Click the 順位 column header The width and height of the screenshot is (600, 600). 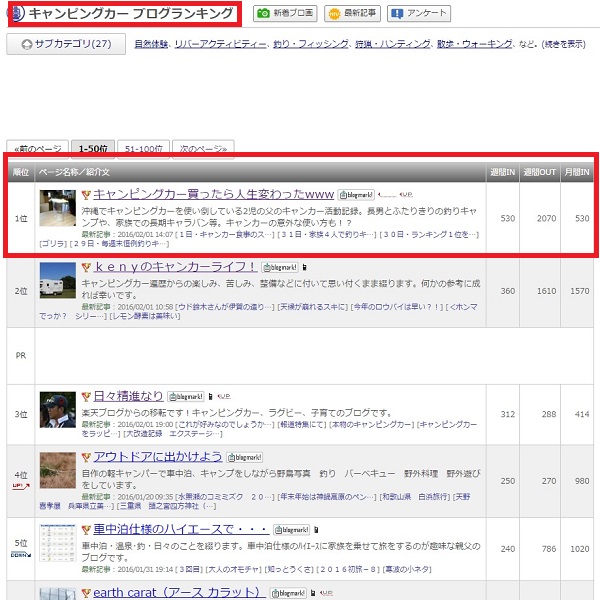point(21,172)
